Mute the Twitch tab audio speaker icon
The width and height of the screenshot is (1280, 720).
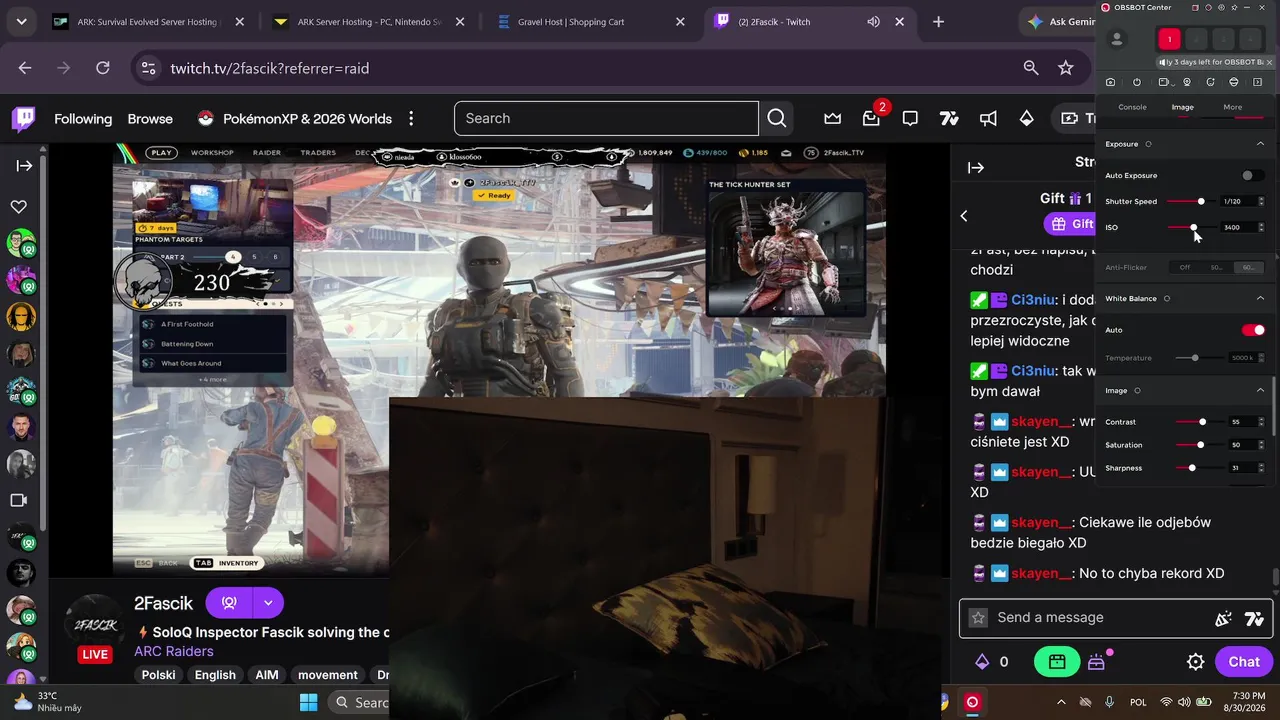click(x=873, y=21)
